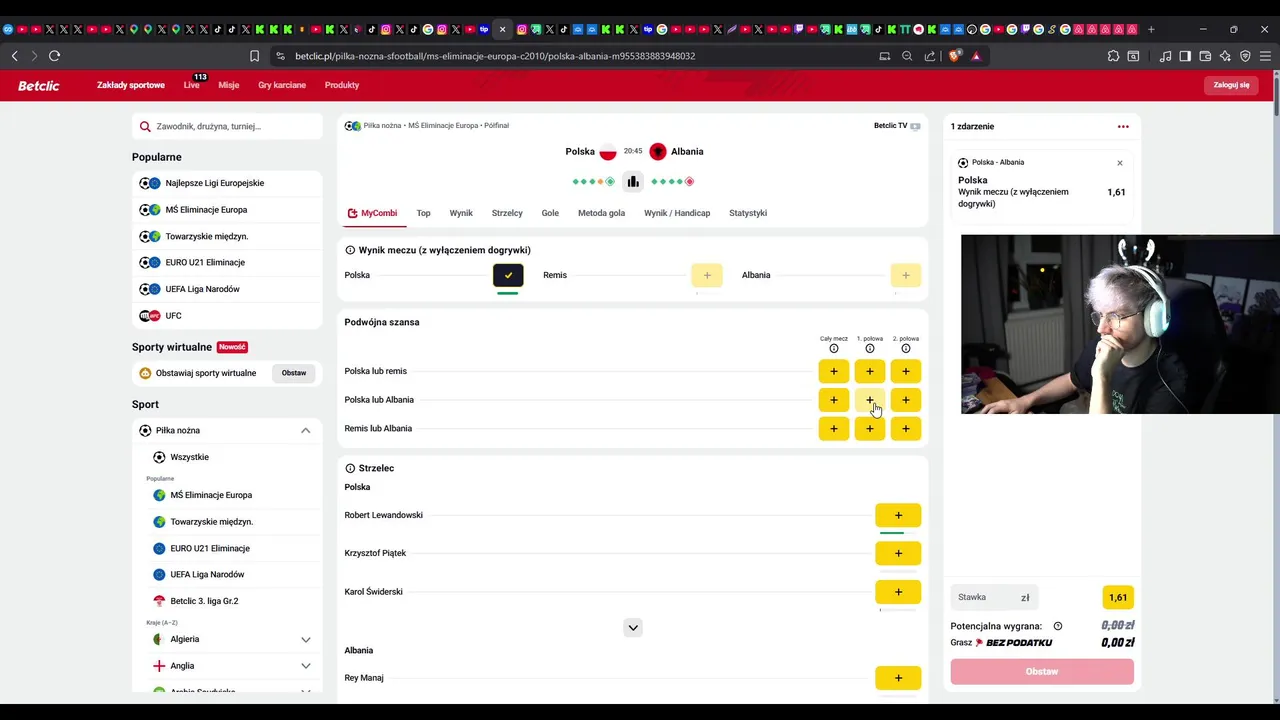This screenshot has width=1280, height=720.
Task: Open the site settings icon in the address bar
Action: pyautogui.click(x=280, y=56)
